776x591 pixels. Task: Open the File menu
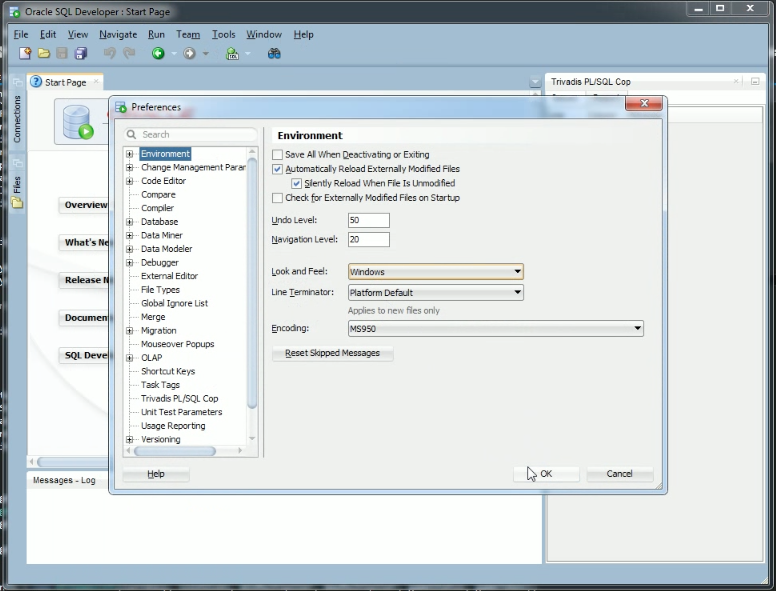(x=21, y=34)
